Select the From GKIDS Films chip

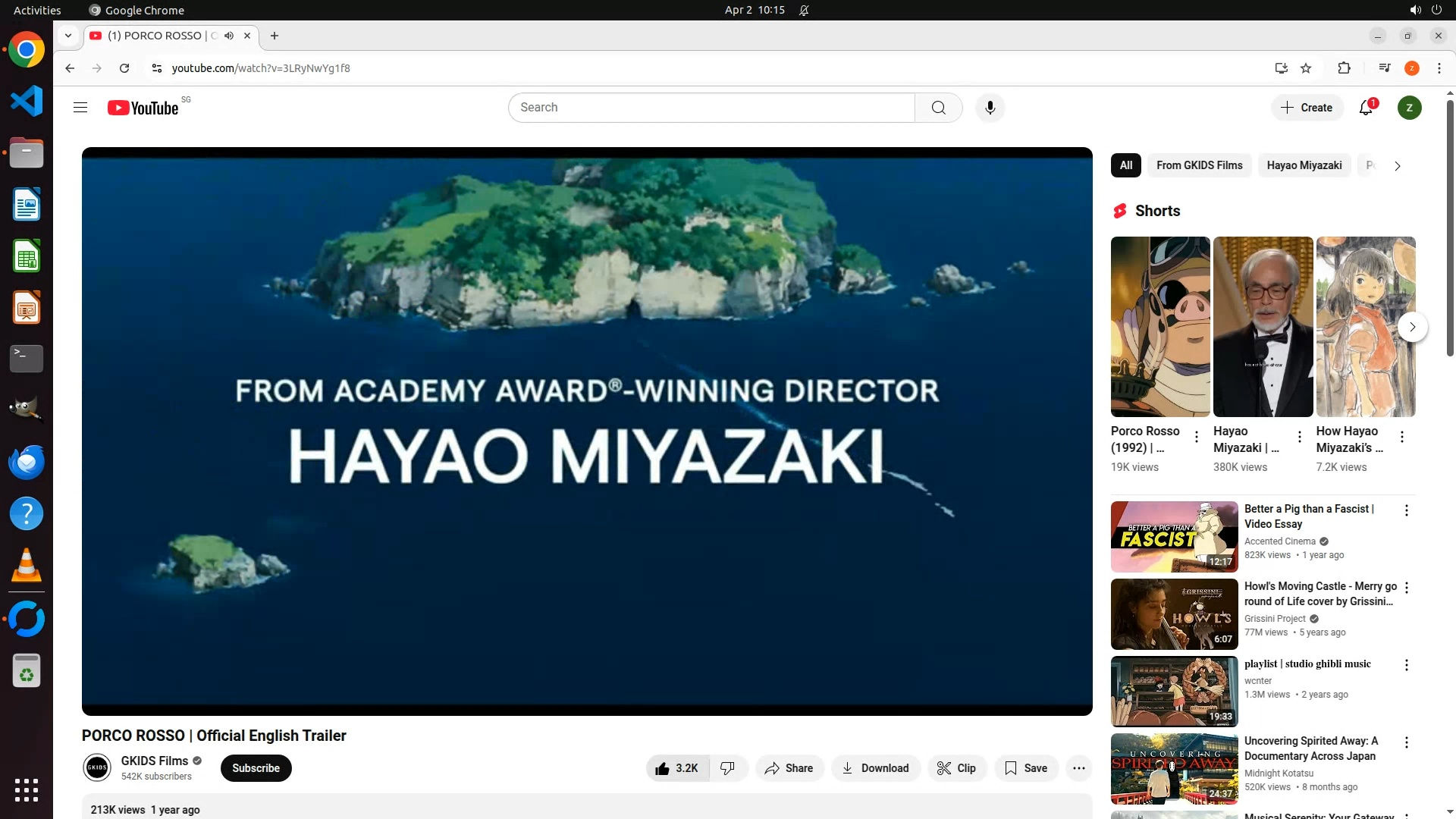pos(1199,165)
